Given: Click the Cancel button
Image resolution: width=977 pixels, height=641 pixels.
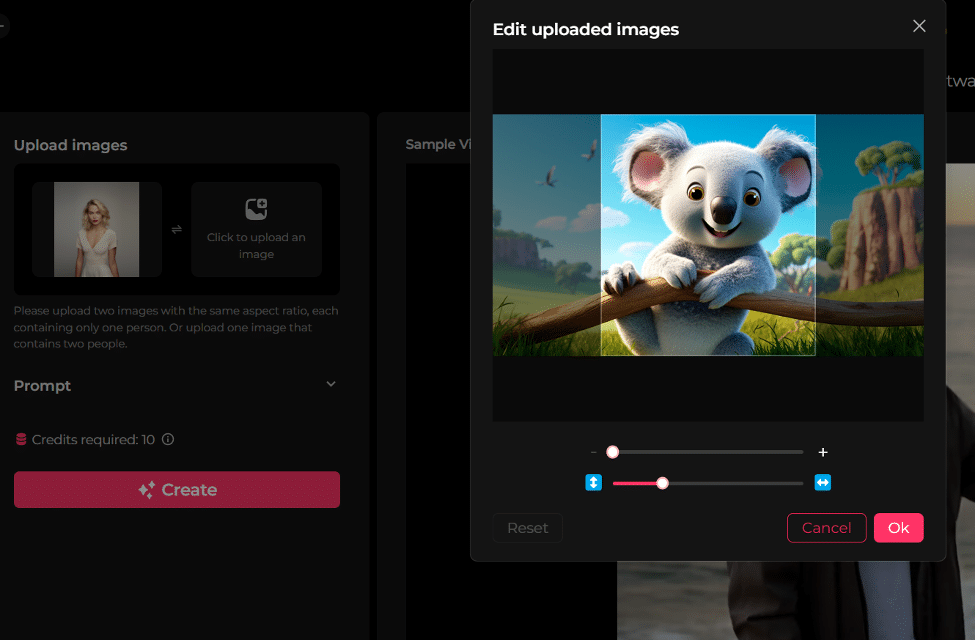Looking at the screenshot, I should pyautogui.click(x=826, y=528).
